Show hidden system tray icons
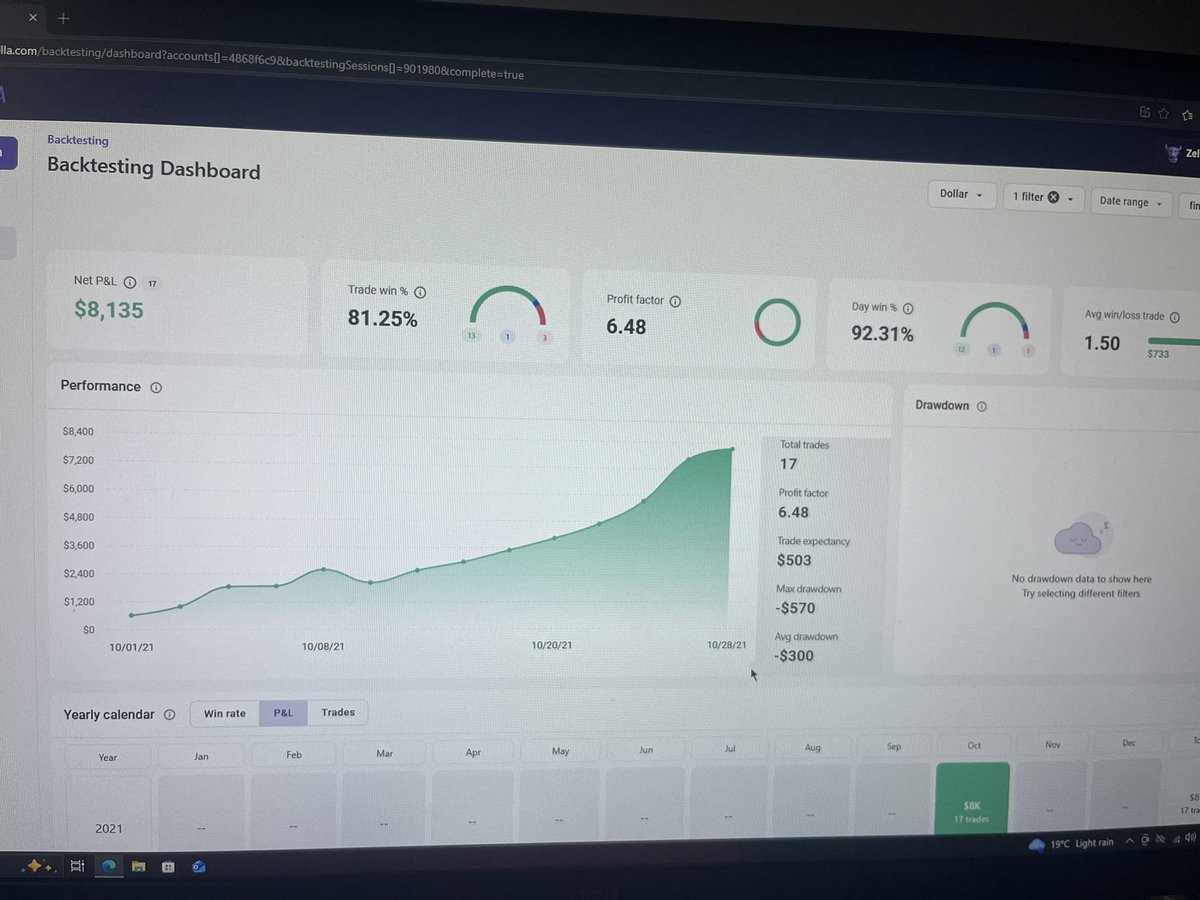Screen dimensions: 1200x900 (1130, 843)
